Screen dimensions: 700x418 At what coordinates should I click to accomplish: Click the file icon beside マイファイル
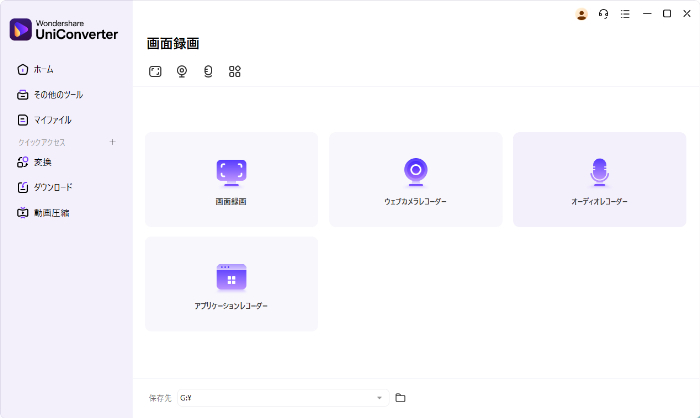pyautogui.click(x=22, y=120)
